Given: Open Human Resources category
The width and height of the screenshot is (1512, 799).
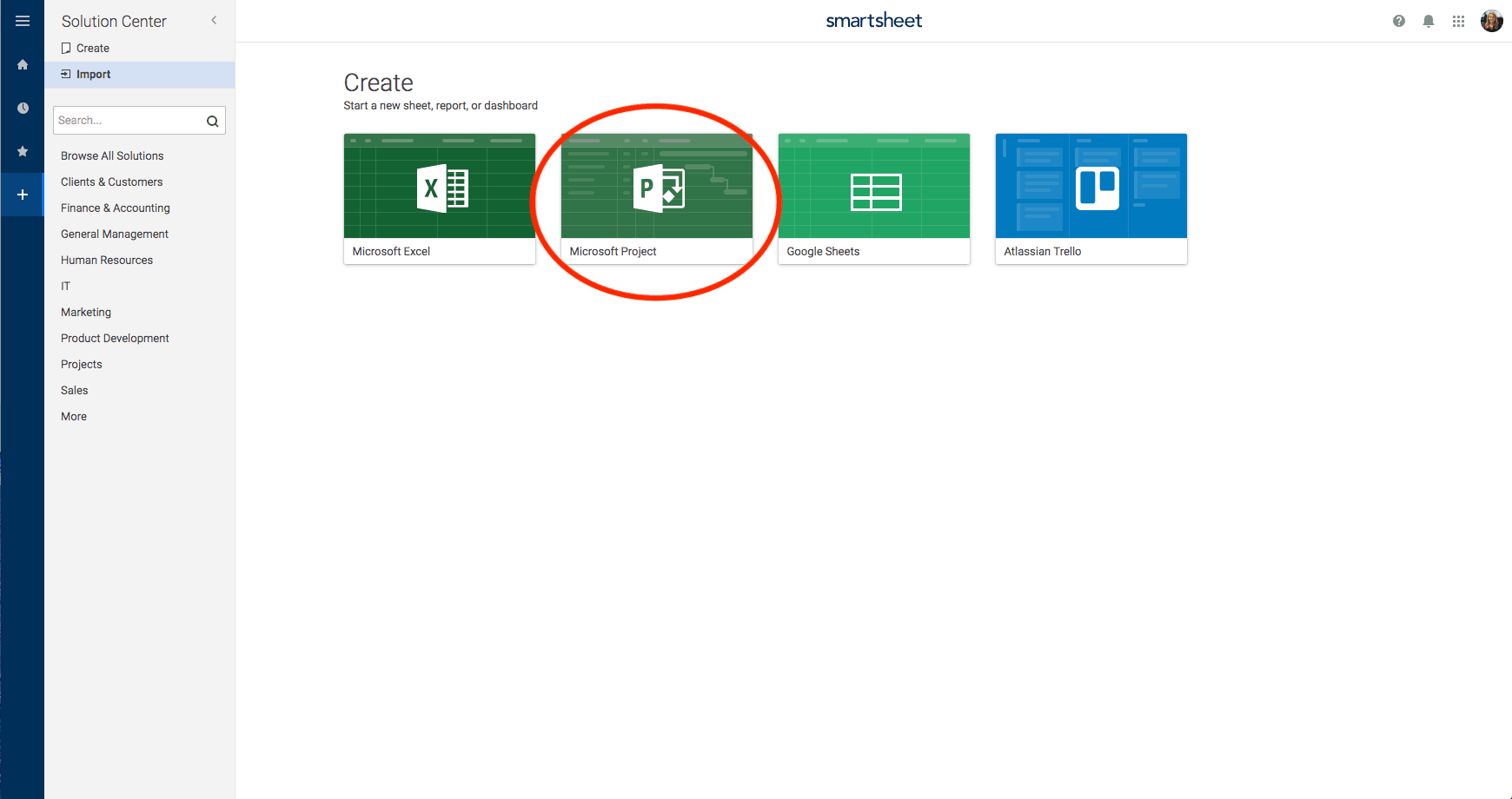Looking at the screenshot, I should 107,261.
